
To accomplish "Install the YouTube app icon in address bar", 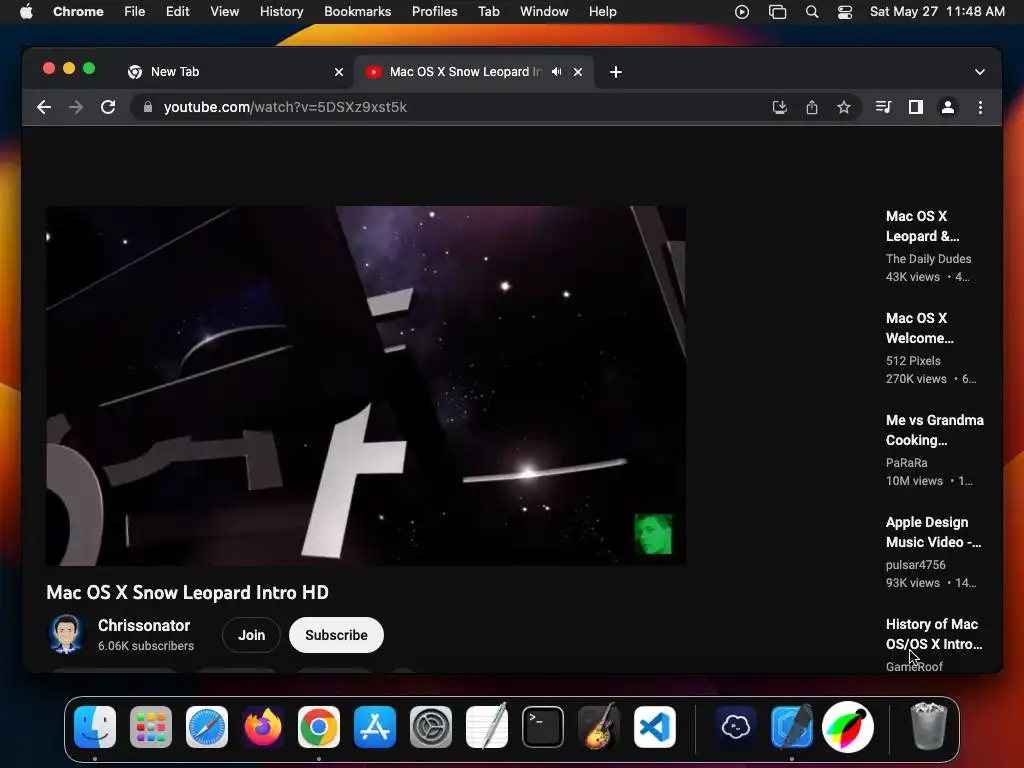I will click(779, 107).
